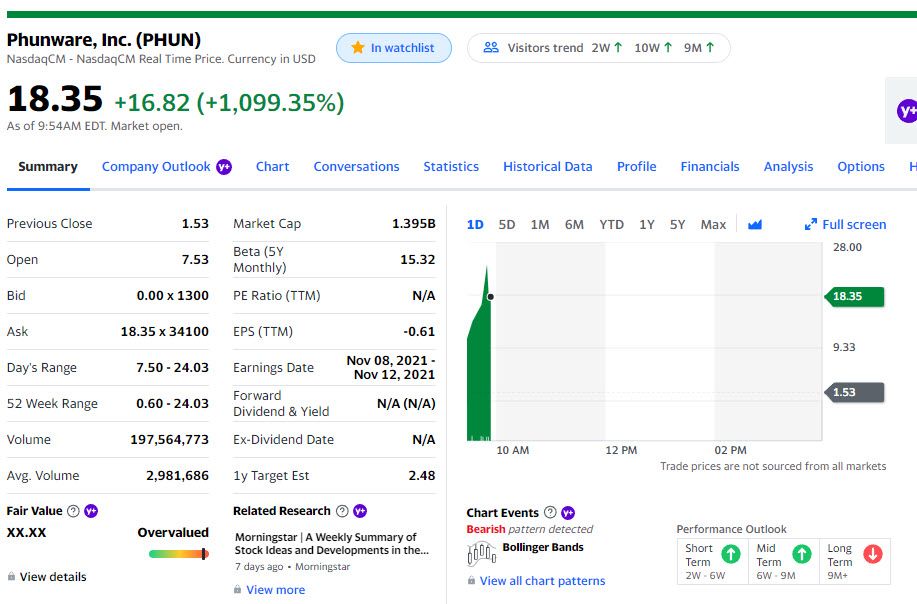Open the Conversations tab
The width and height of the screenshot is (917, 604).
tap(356, 167)
